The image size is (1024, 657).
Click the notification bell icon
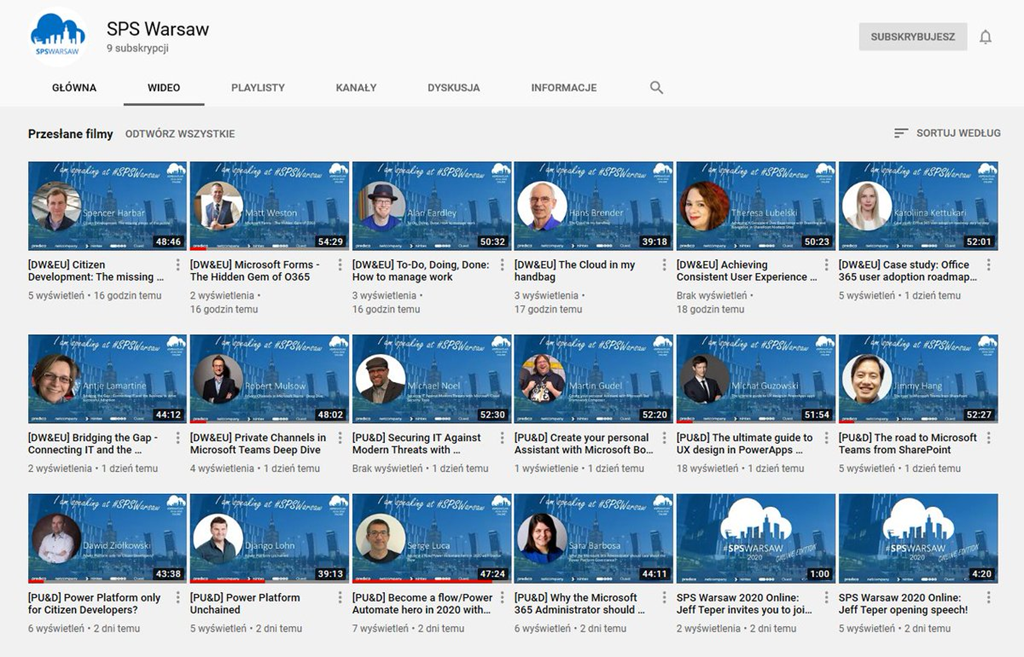pos(985,37)
